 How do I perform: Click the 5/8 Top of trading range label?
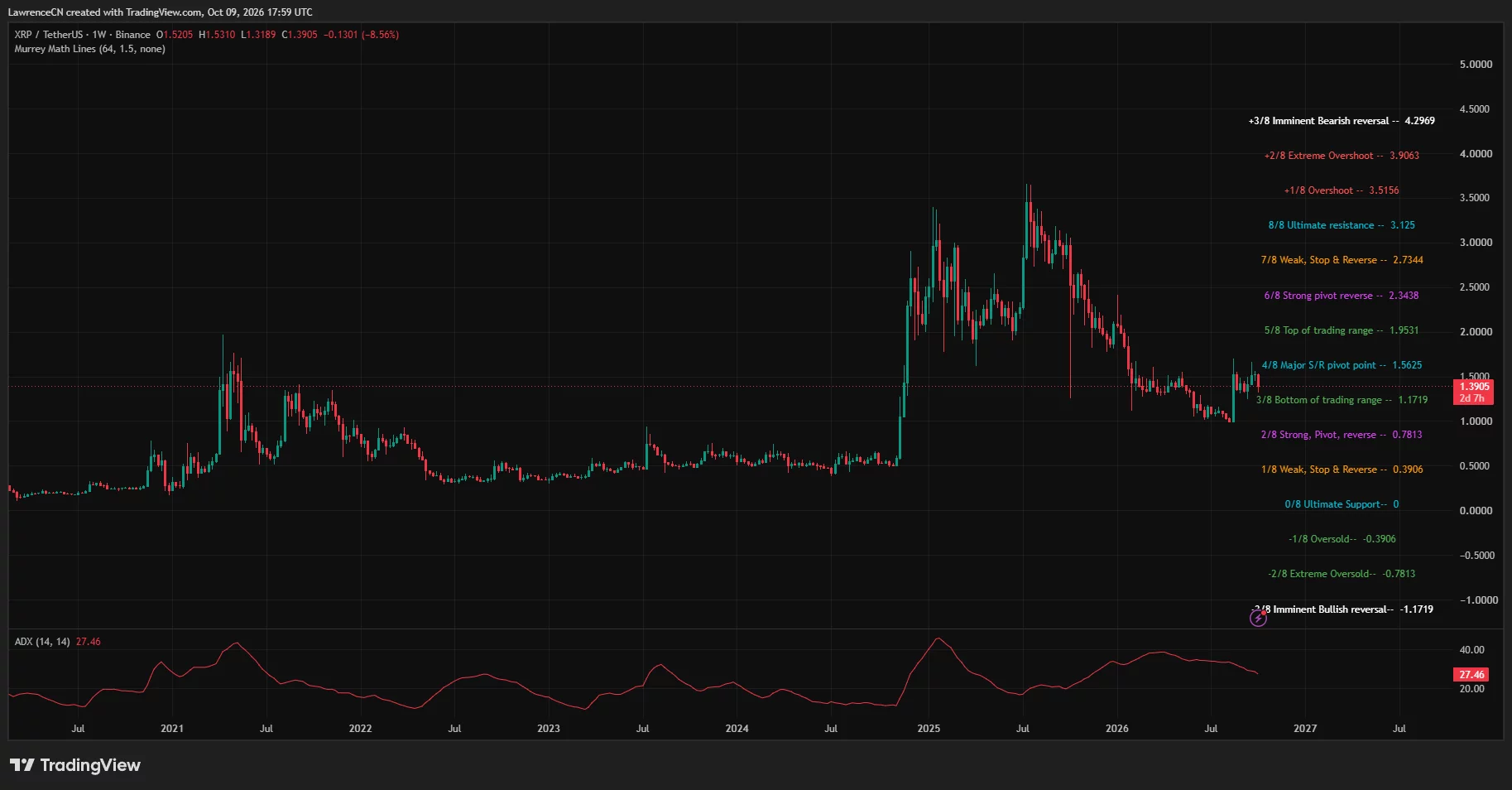pos(1342,330)
